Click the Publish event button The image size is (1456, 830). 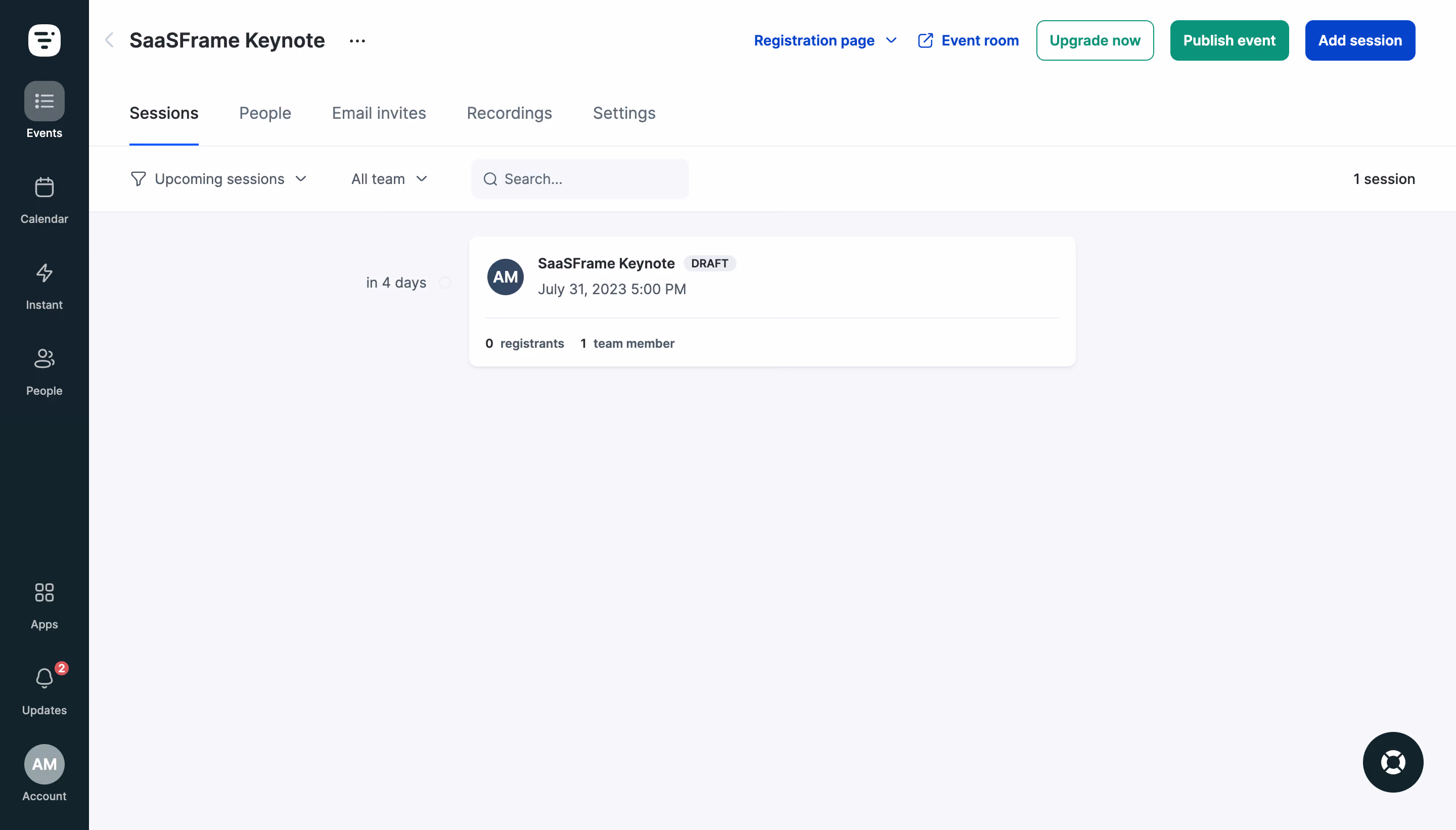1229,40
